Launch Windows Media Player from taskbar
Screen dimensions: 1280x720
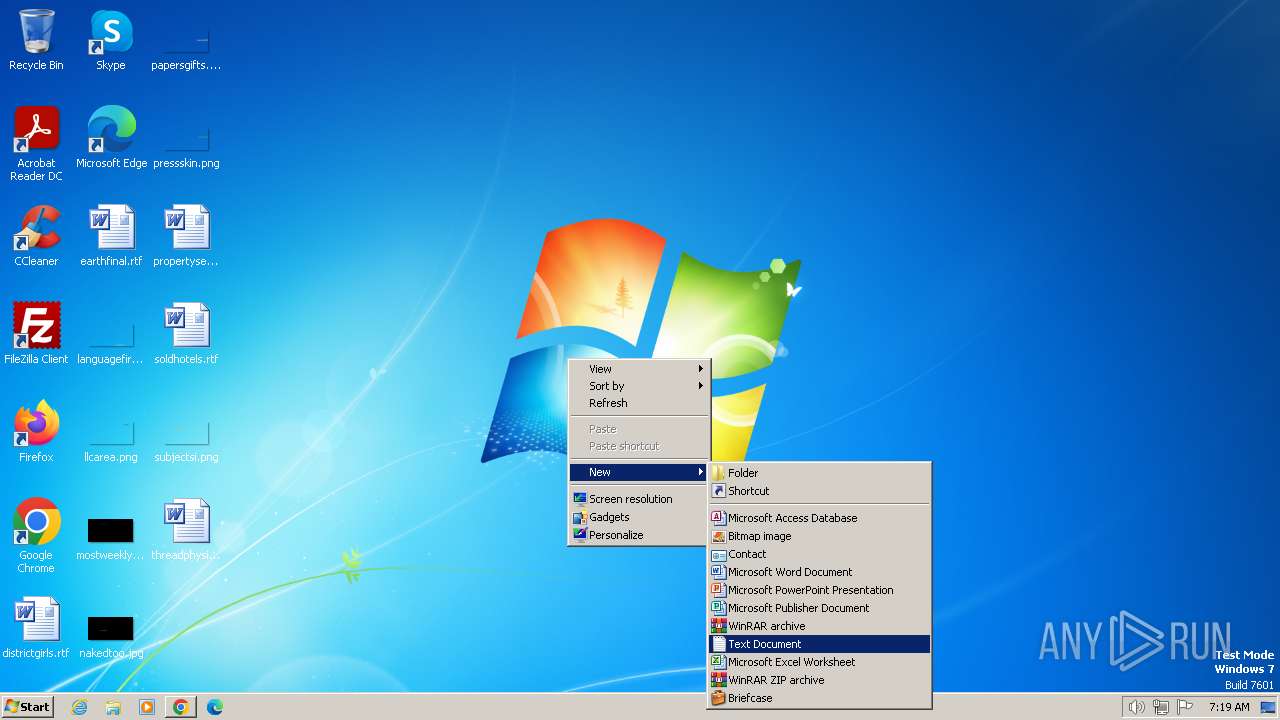click(x=147, y=707)
